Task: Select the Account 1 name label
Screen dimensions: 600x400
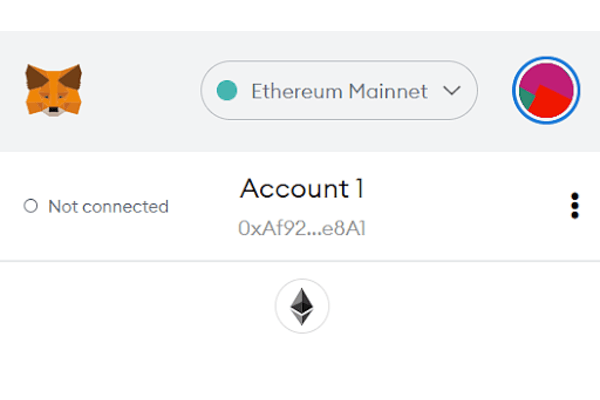Action: (301, 188)
